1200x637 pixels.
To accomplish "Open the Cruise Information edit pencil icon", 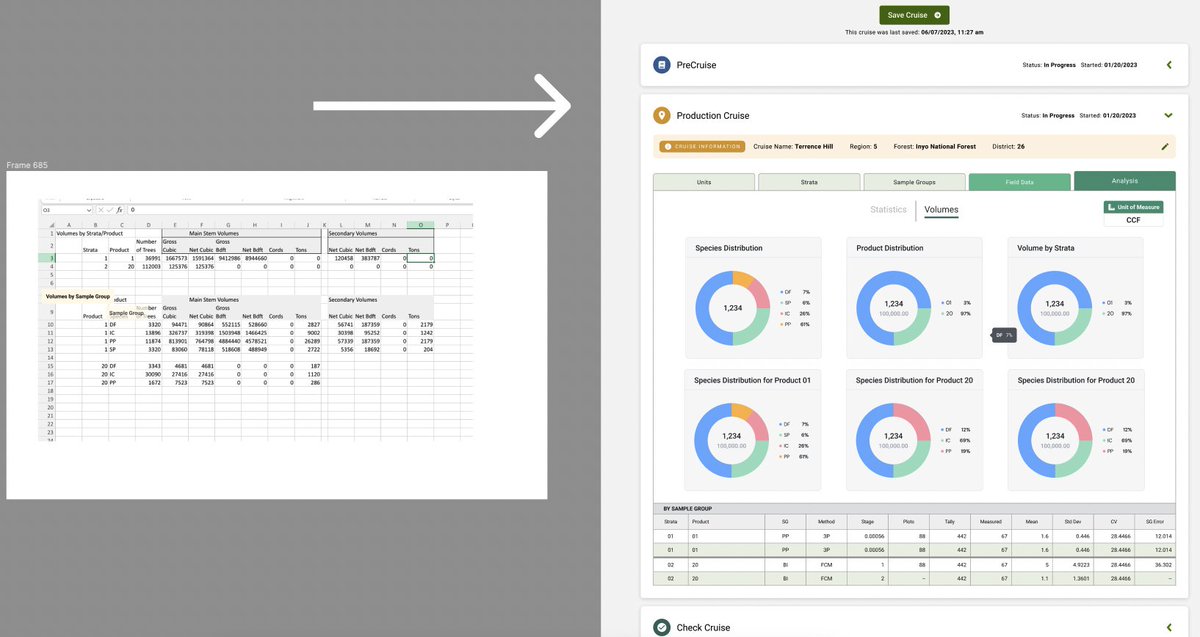I will (x=1166, y=146).
